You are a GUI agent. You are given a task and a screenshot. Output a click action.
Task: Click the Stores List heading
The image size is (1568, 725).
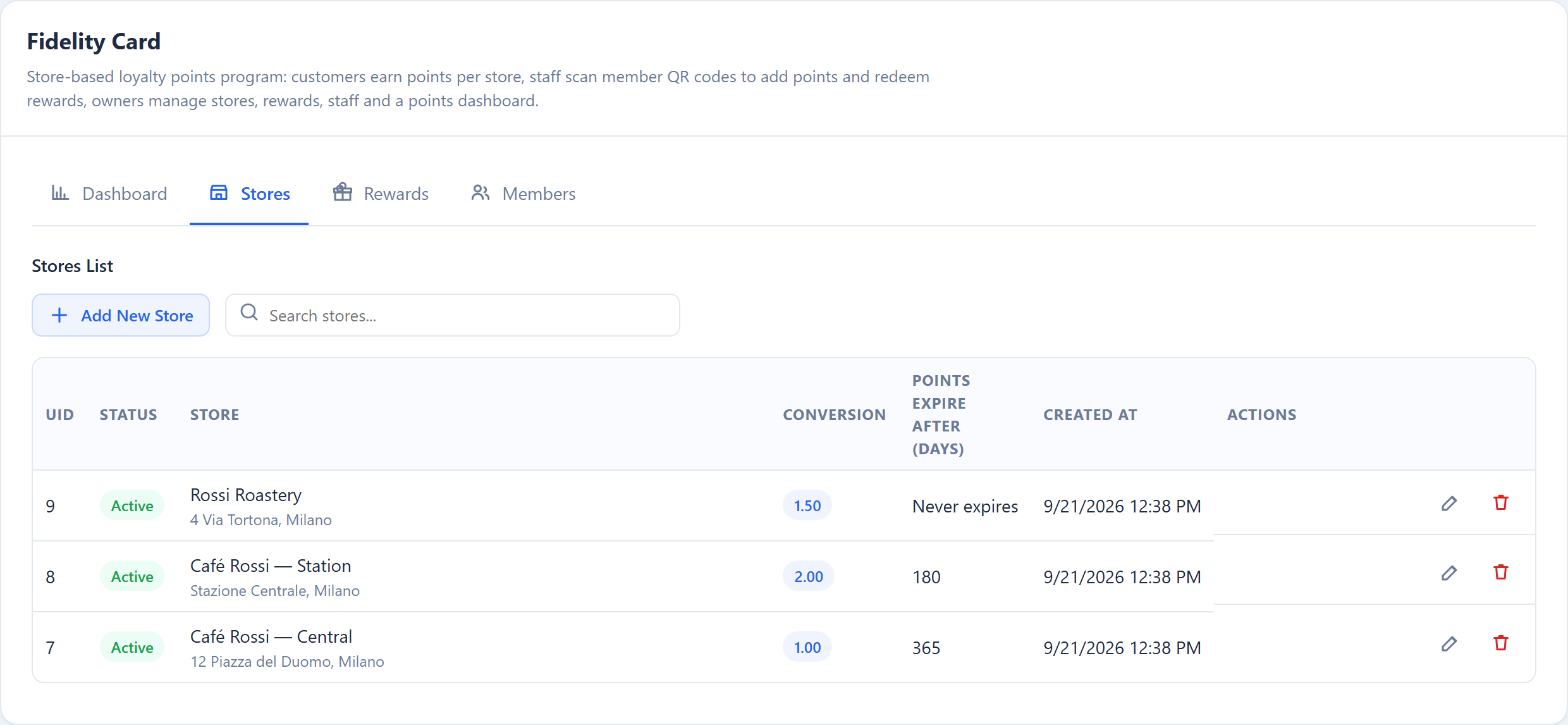(72, 266)
